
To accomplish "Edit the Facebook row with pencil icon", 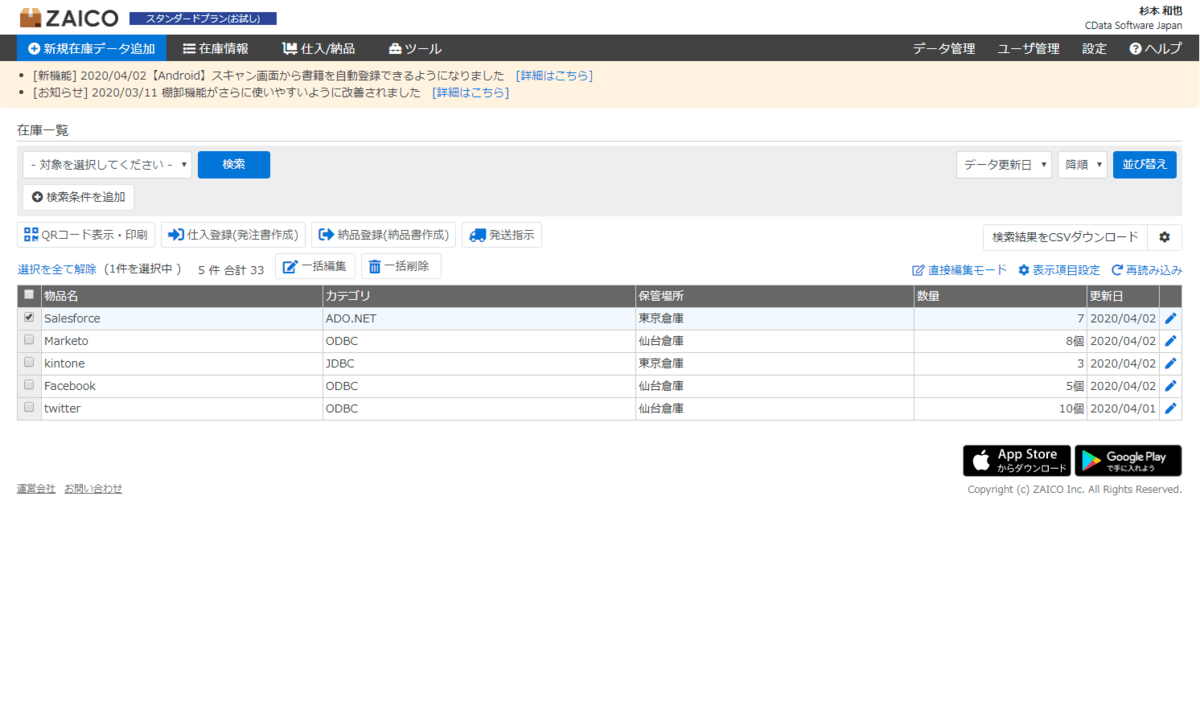I will point(1171,386).
